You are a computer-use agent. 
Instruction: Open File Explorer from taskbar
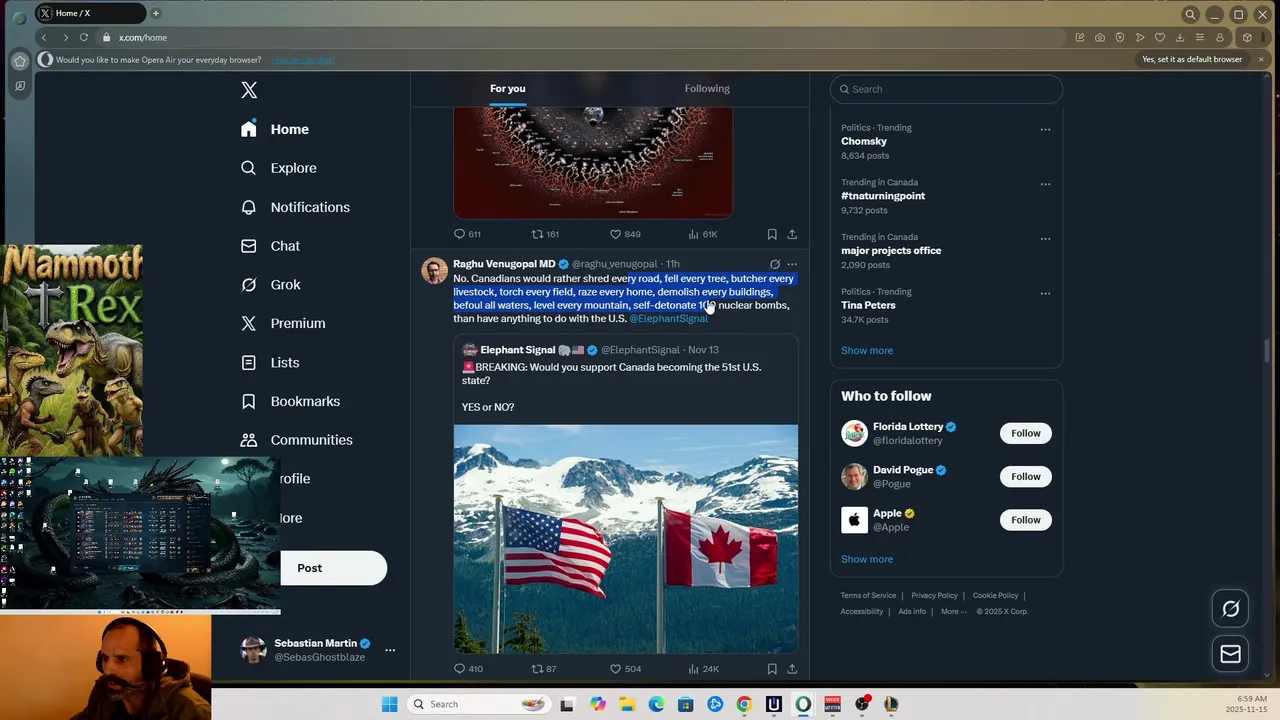(627, 704)
